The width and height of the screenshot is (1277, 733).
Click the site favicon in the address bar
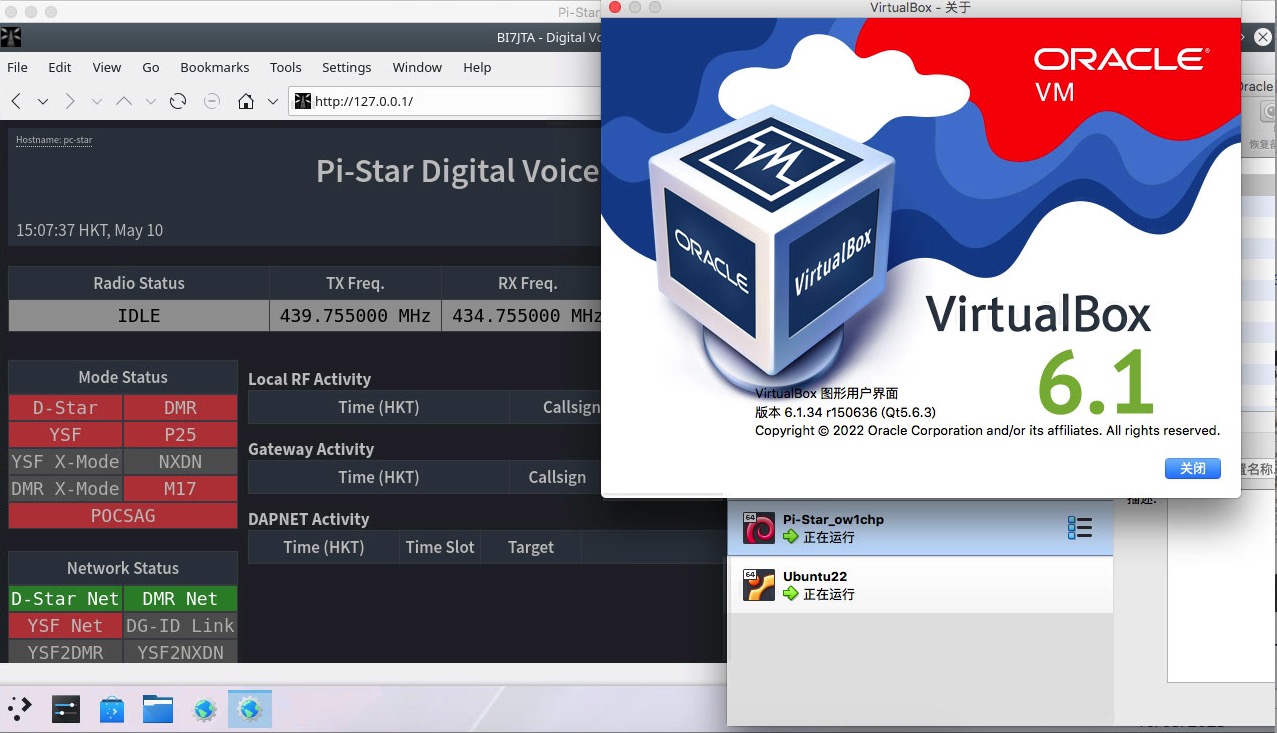pos(303,101)
